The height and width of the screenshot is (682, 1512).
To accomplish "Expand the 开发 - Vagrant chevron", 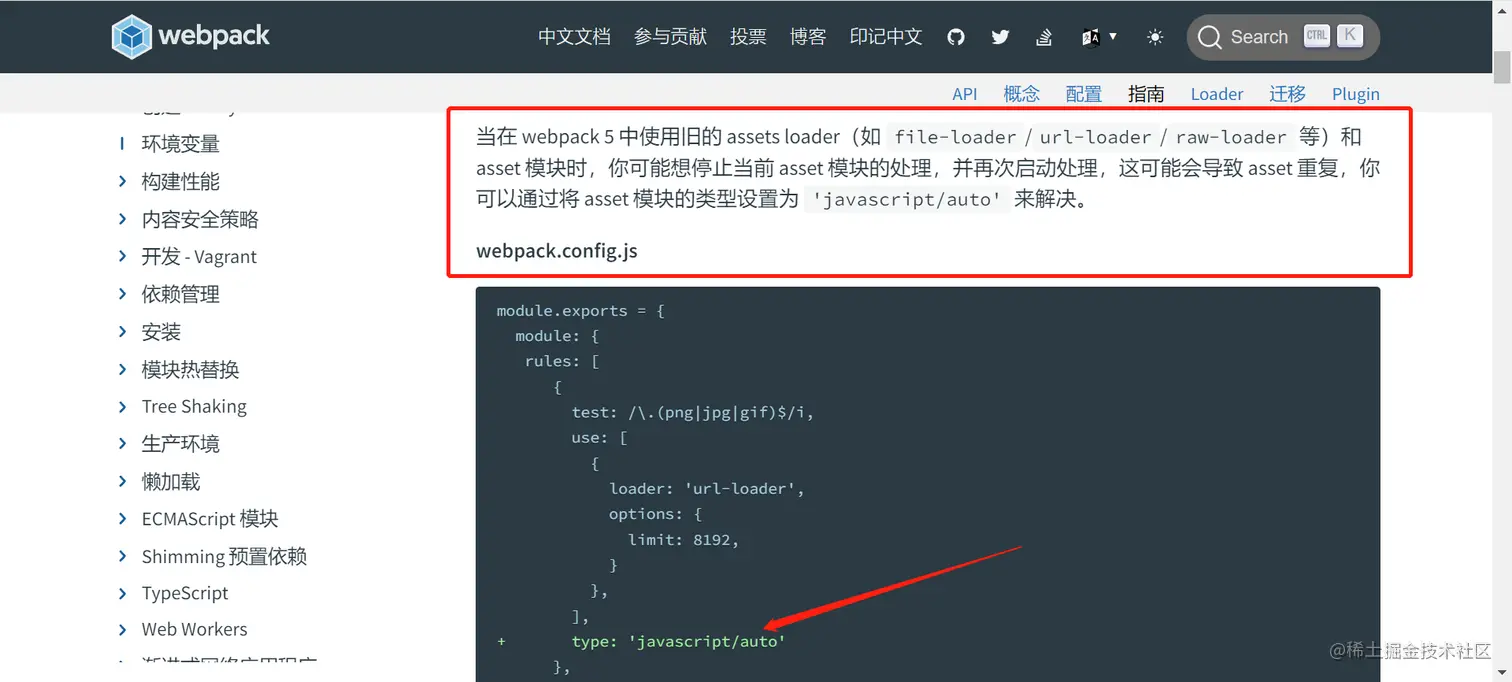I will [x=122, y=257].
